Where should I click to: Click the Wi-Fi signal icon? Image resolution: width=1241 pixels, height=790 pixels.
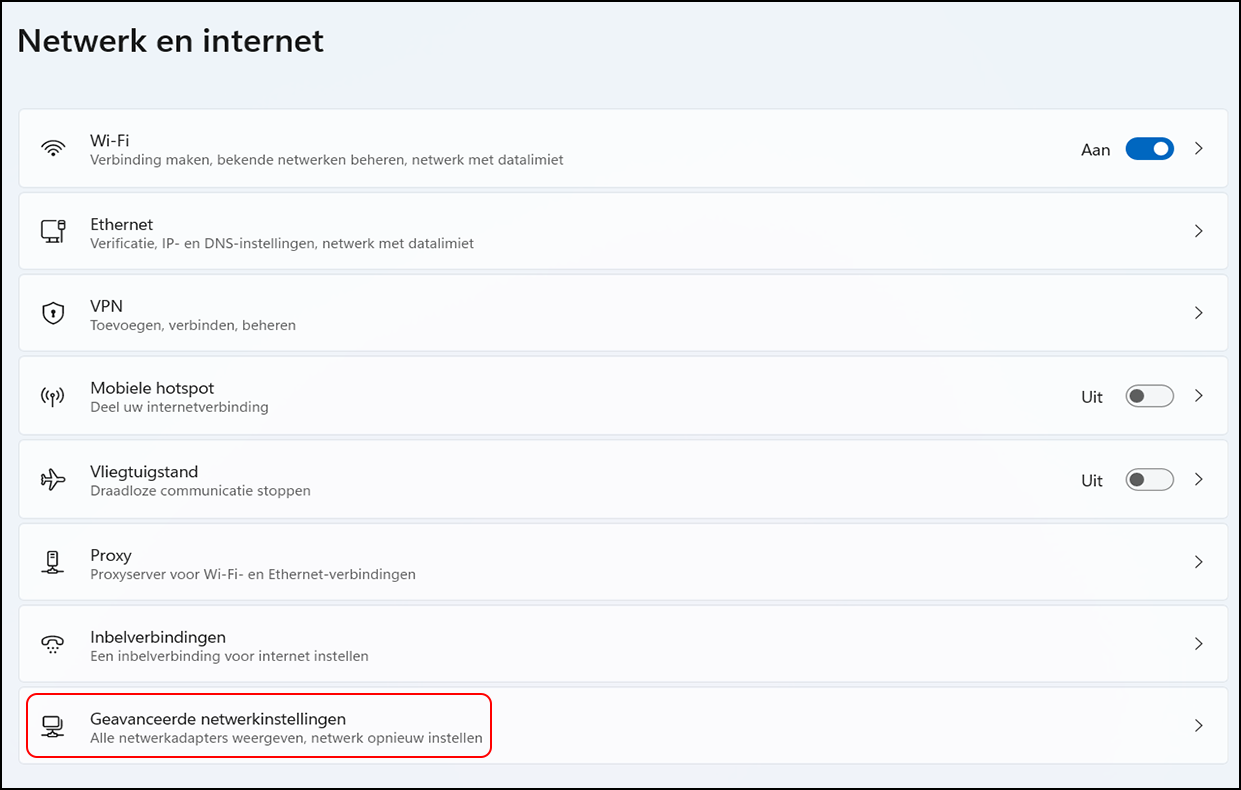pos(53,149)
